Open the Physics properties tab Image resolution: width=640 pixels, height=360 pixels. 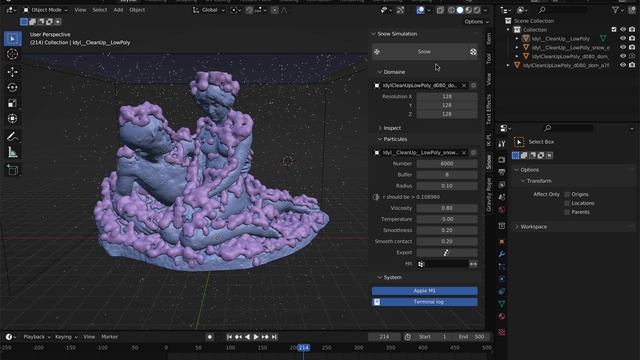click(502, 279)
